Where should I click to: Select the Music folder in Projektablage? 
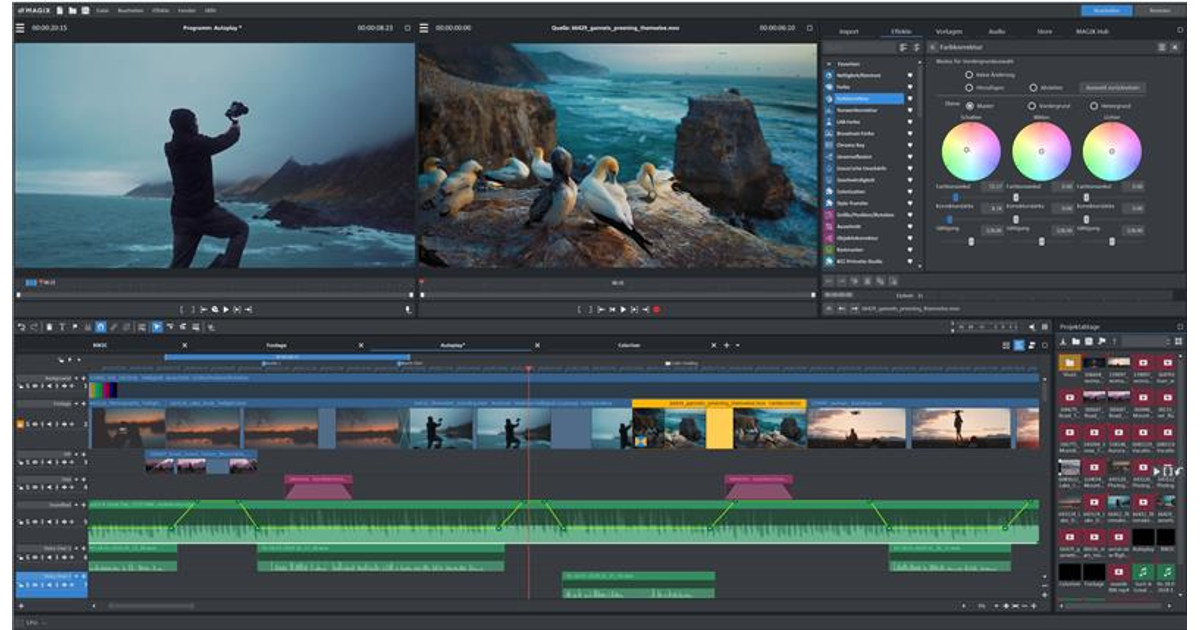[1069, 362]
